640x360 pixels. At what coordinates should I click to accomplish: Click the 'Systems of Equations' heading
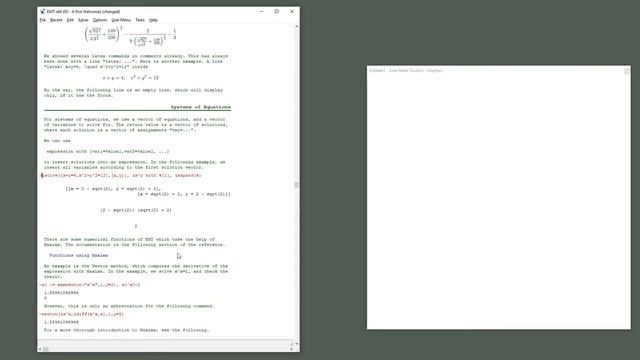[200, 107]
